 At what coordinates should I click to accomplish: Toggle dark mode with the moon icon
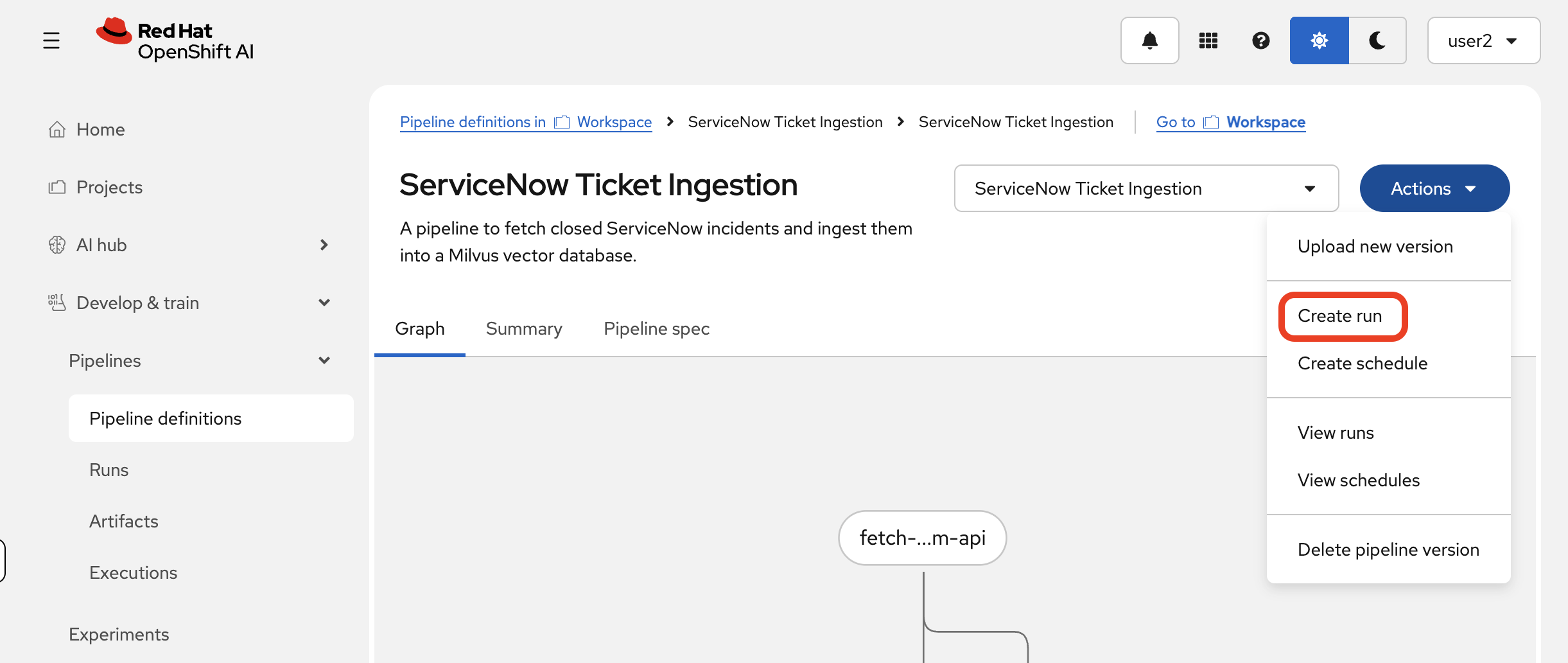click(x=1378, y=40)
